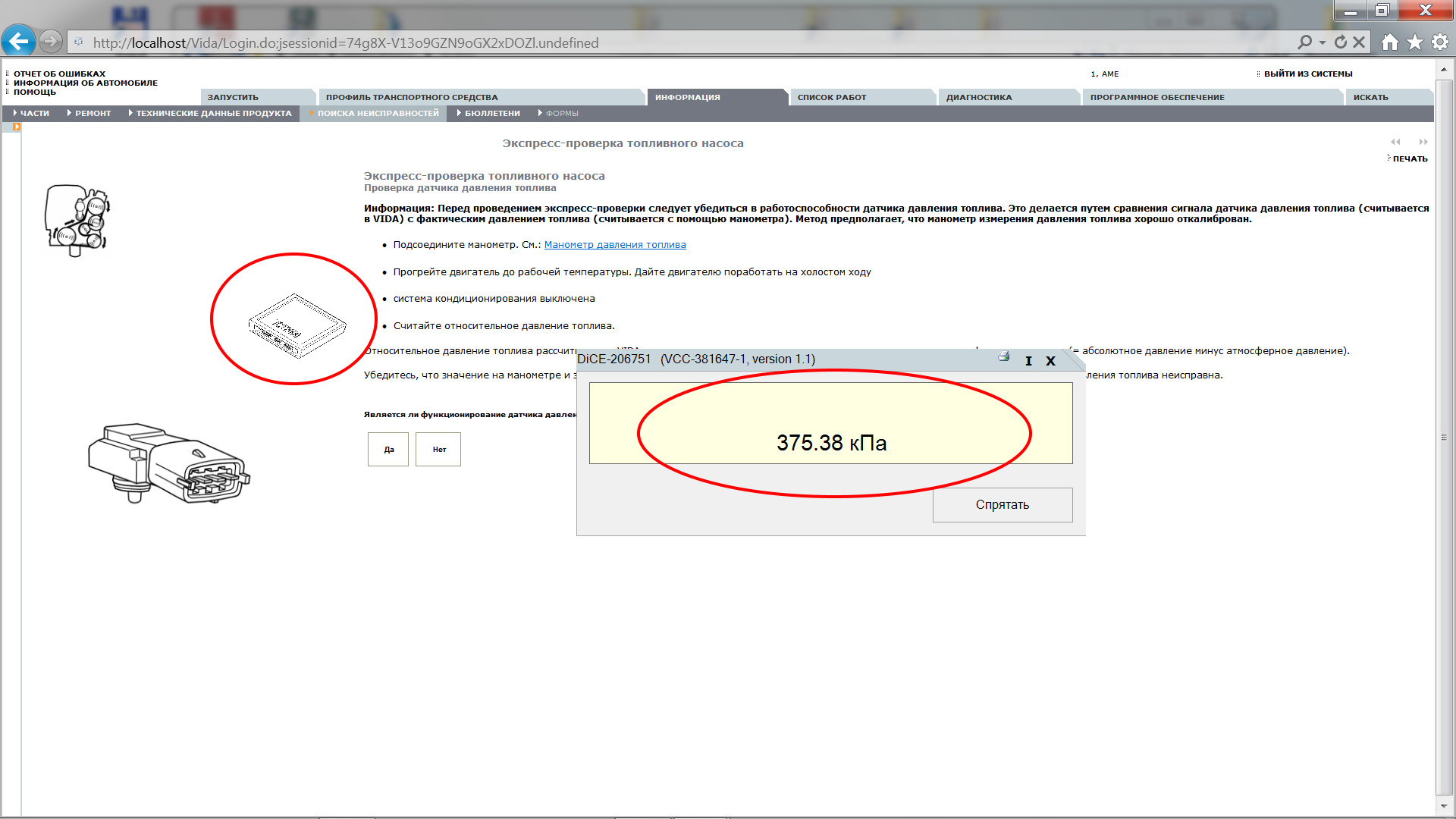This screenshot has width=1456, height=819.
Task: Open browser settings gear icon
Action: (x=1439, y=42)
